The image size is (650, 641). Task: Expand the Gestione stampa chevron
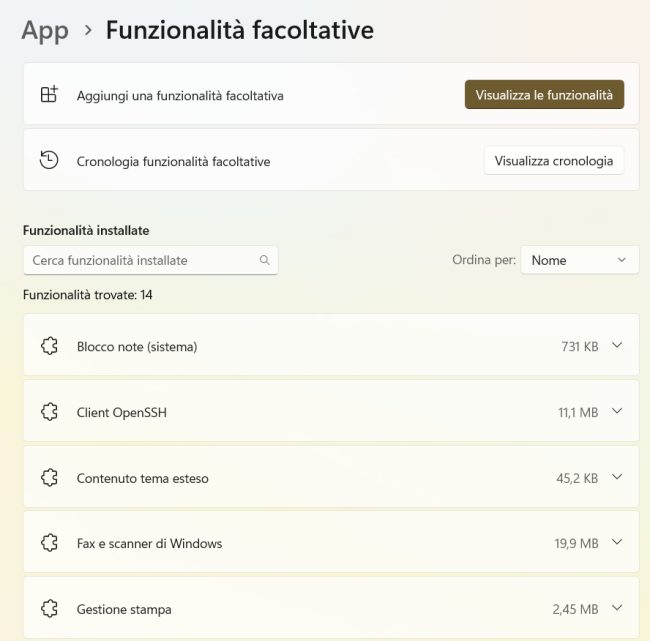[617, 608]
